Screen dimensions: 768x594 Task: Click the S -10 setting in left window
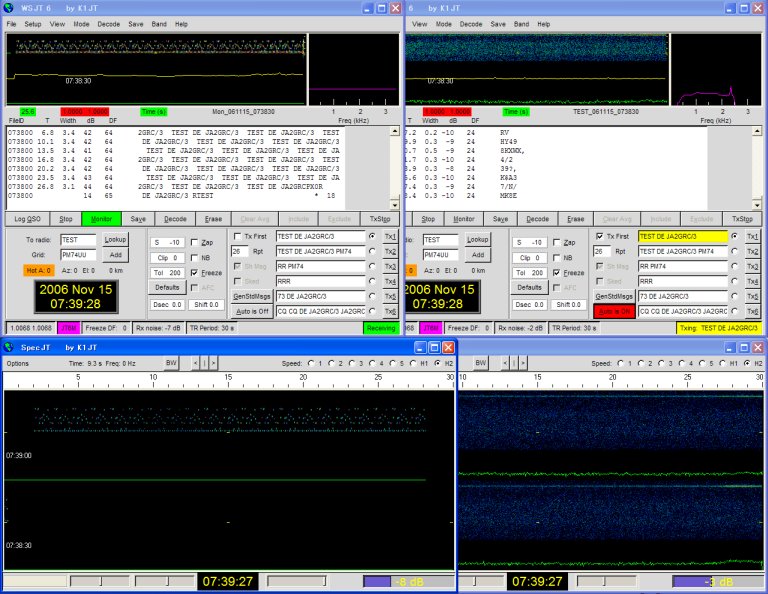click(167, 242)
